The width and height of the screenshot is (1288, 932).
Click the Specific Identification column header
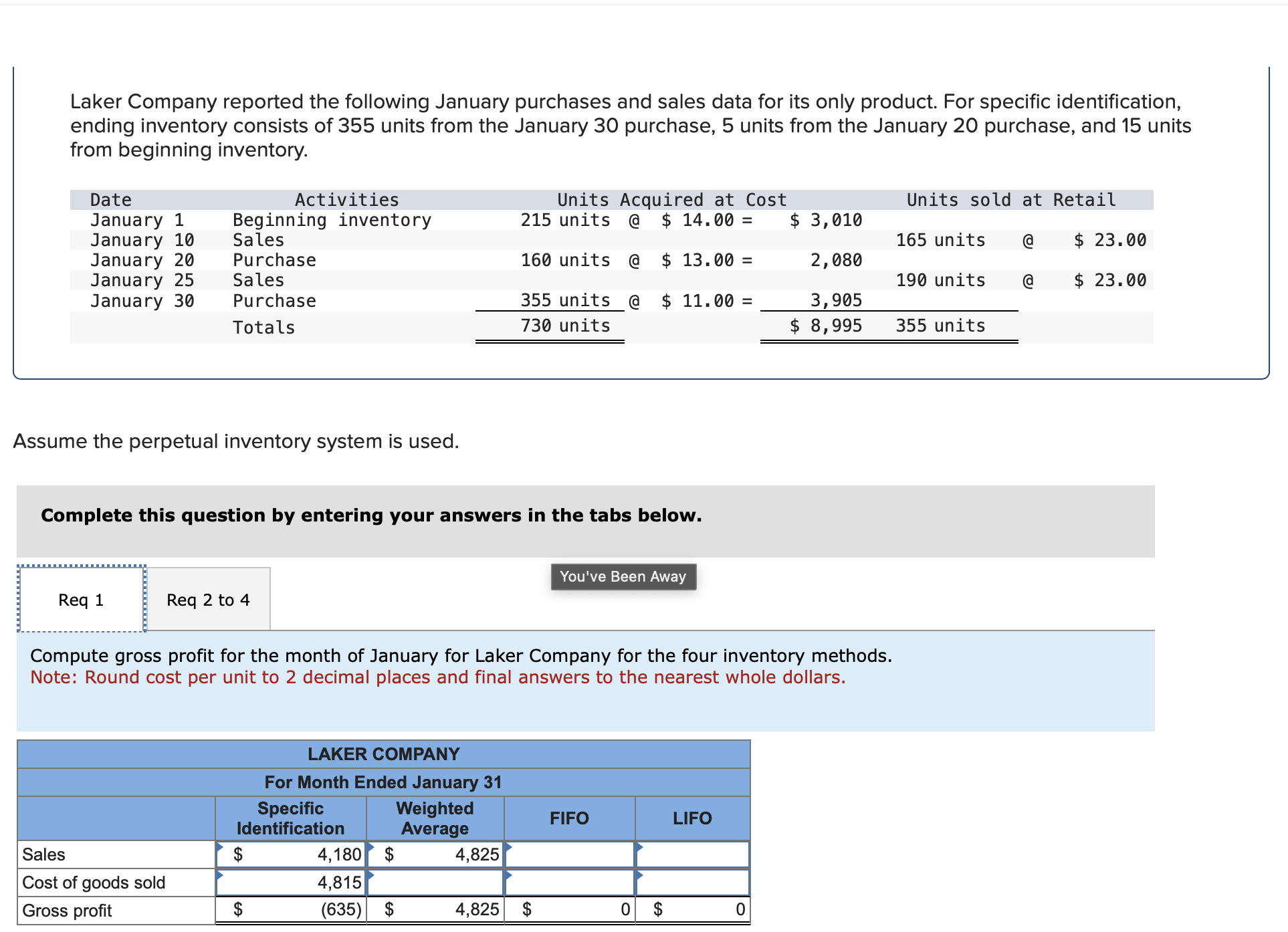pyautogui.click(x=291, y=818)
